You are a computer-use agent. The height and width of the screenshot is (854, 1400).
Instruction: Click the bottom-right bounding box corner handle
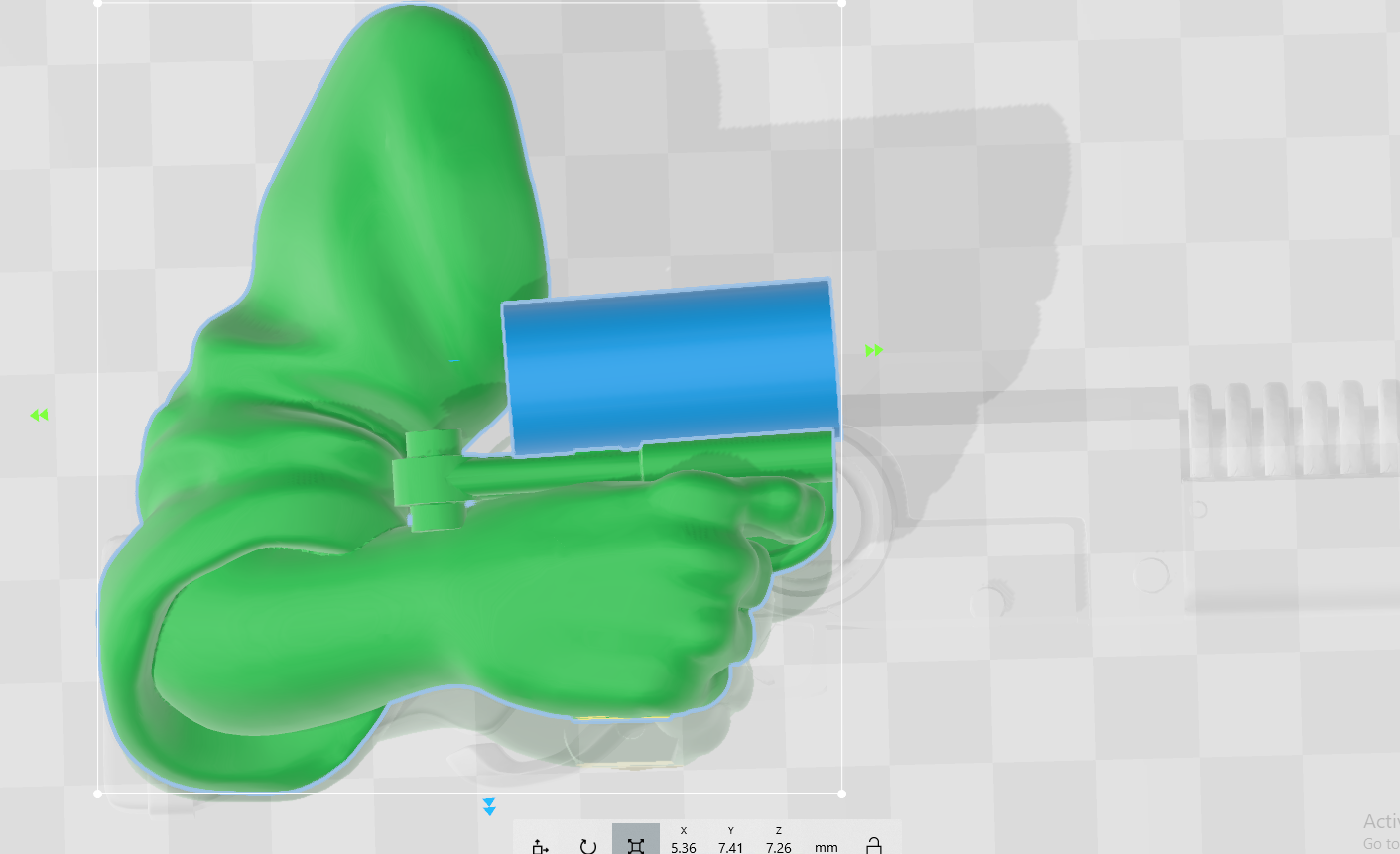(x=841, y=793)
